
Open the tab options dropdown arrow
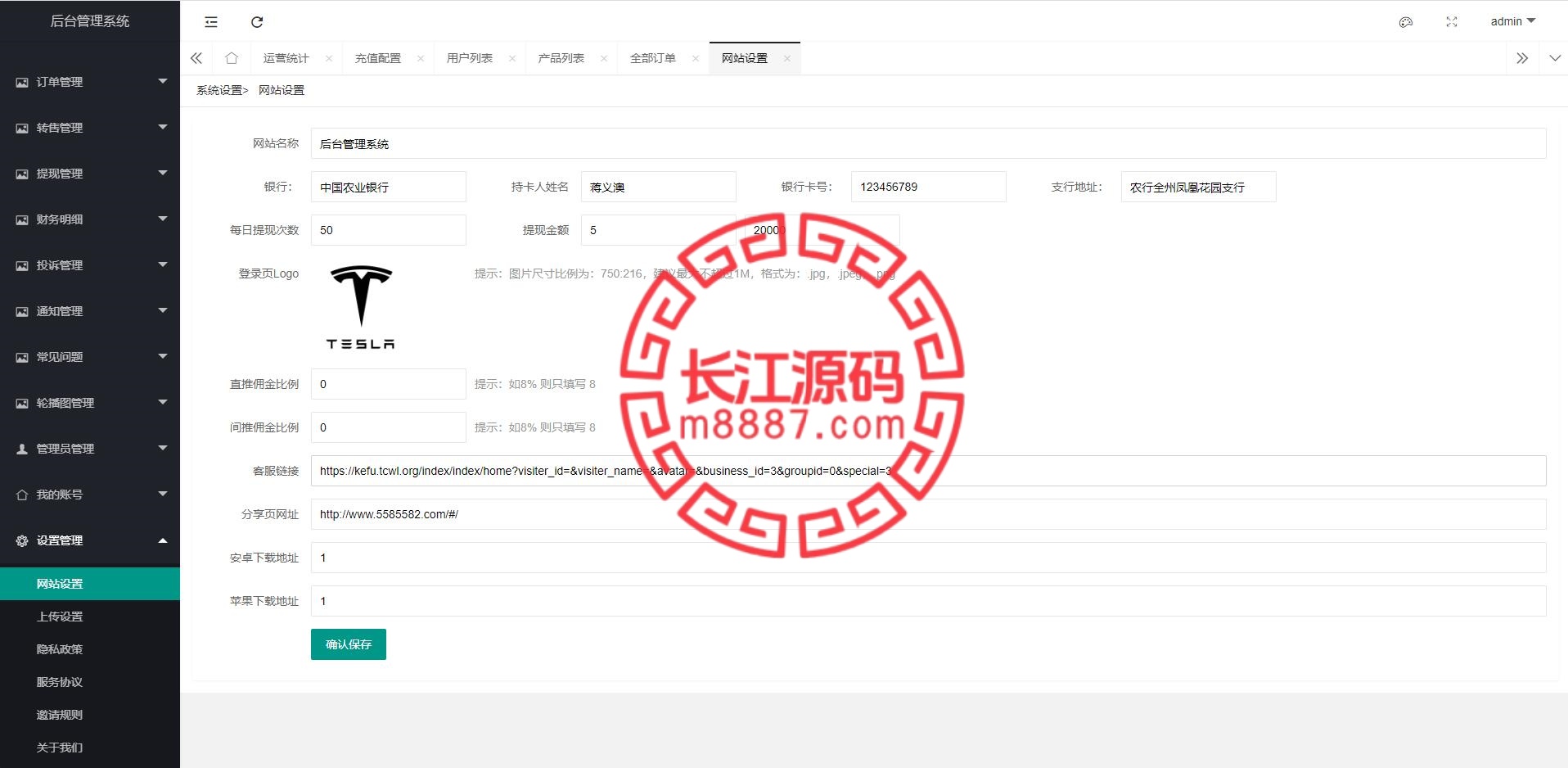[1555, 58]
